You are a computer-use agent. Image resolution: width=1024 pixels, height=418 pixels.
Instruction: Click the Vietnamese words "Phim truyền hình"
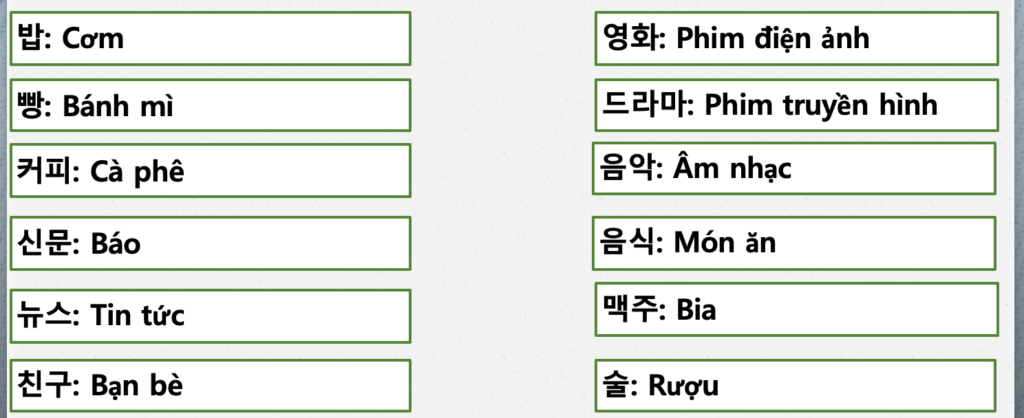(x=822, y=104)
